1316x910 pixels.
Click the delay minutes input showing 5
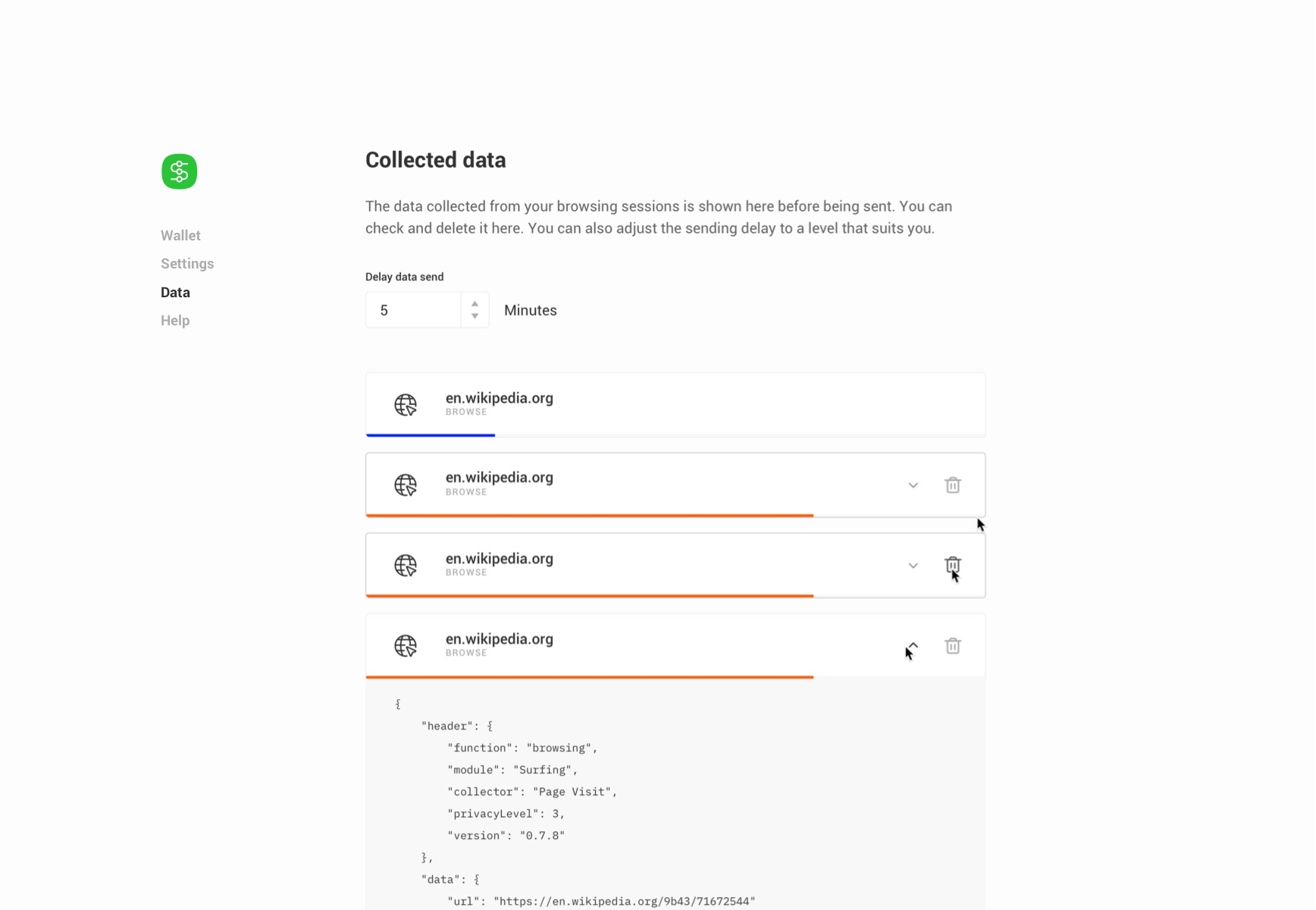pyautogui.click(x=413, y=309)
